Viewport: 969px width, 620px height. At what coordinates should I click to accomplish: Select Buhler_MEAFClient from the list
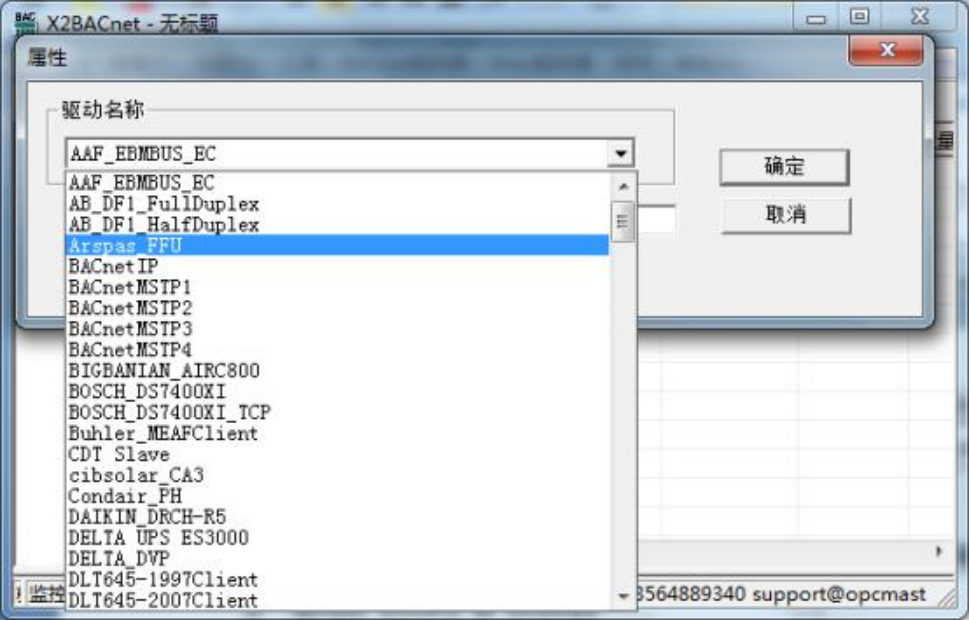click(337, 433)
